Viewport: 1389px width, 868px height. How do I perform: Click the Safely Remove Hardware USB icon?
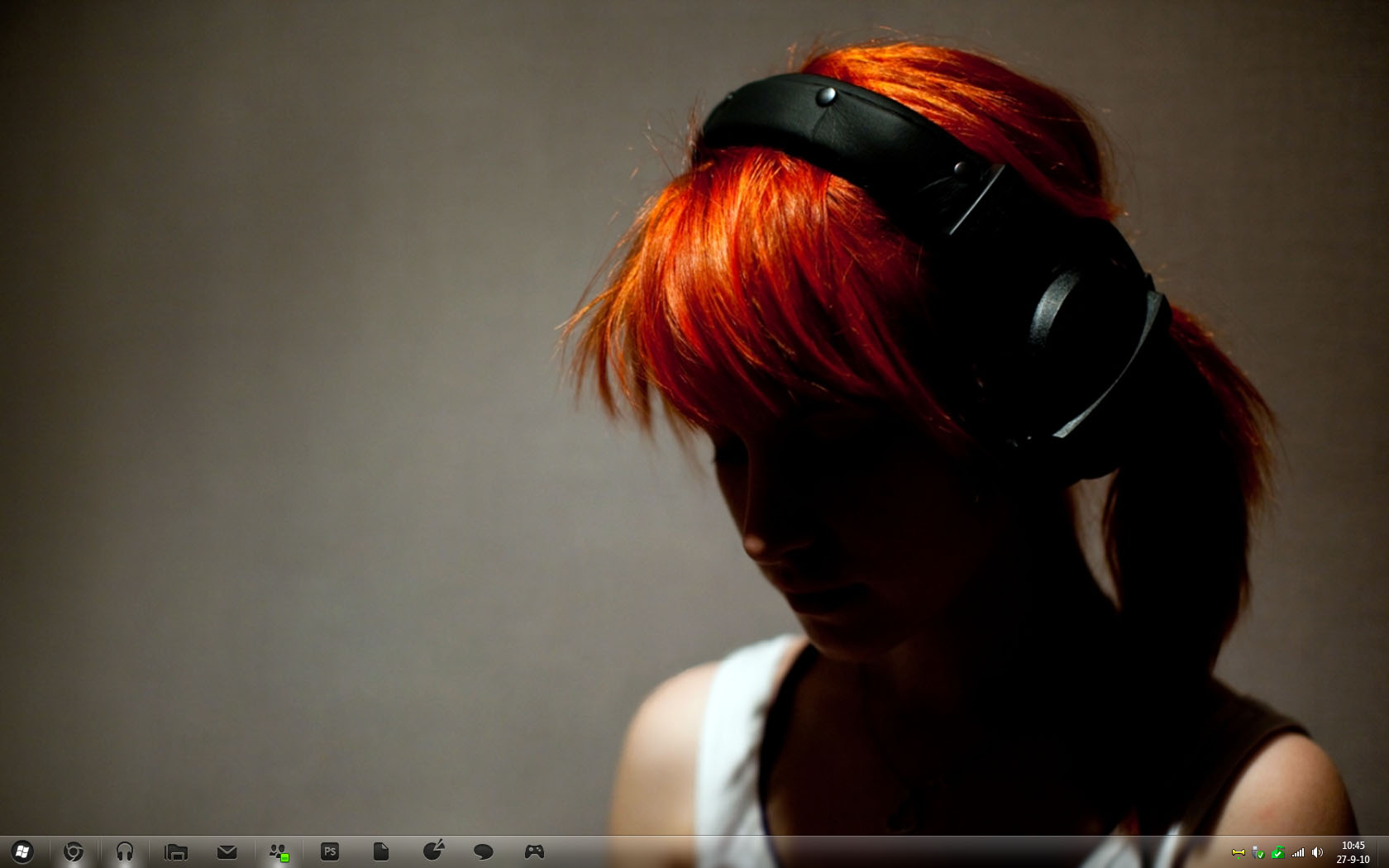(1258, 852)
